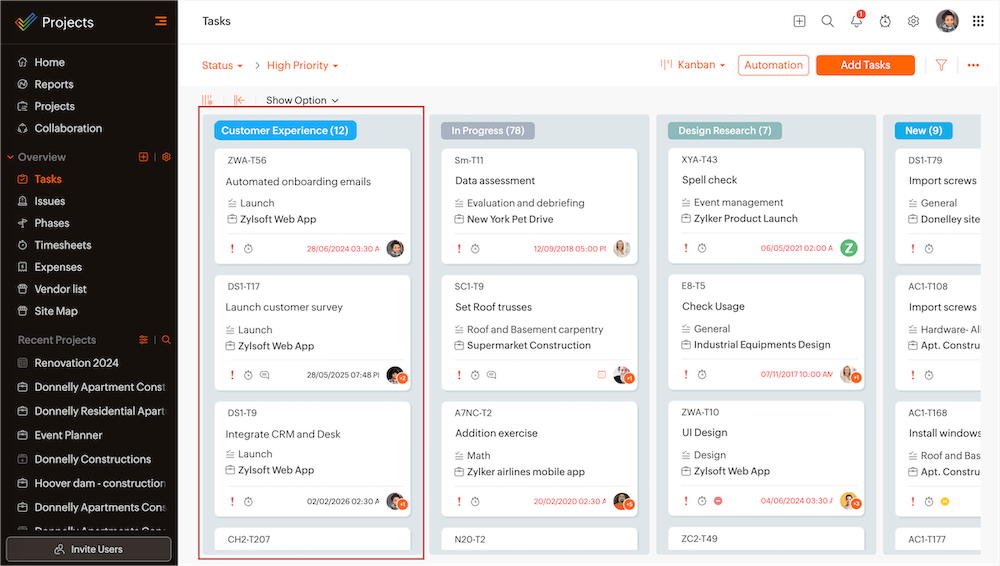Click the search magnifier in top bar

pyautogui.click(x=828, y=21)
